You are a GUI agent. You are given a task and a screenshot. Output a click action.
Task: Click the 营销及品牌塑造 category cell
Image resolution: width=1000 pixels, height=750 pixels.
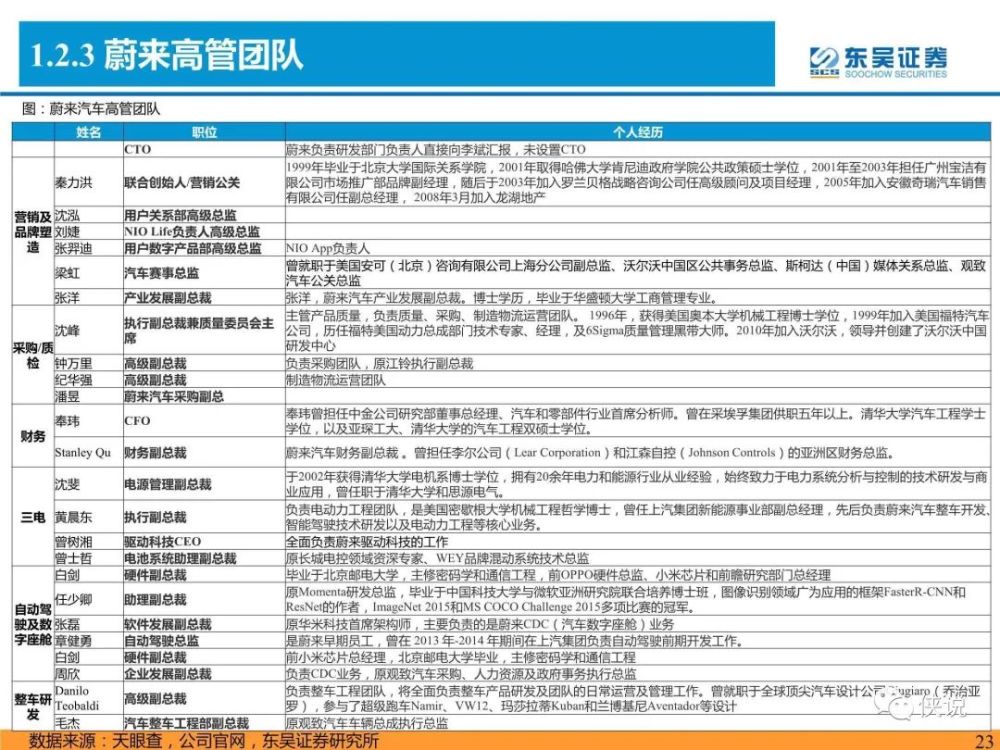(x=33, y=232)
